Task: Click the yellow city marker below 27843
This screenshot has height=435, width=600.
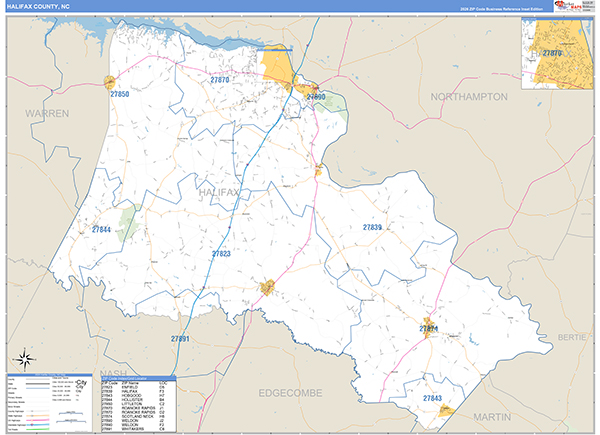Action: point(446,409)
